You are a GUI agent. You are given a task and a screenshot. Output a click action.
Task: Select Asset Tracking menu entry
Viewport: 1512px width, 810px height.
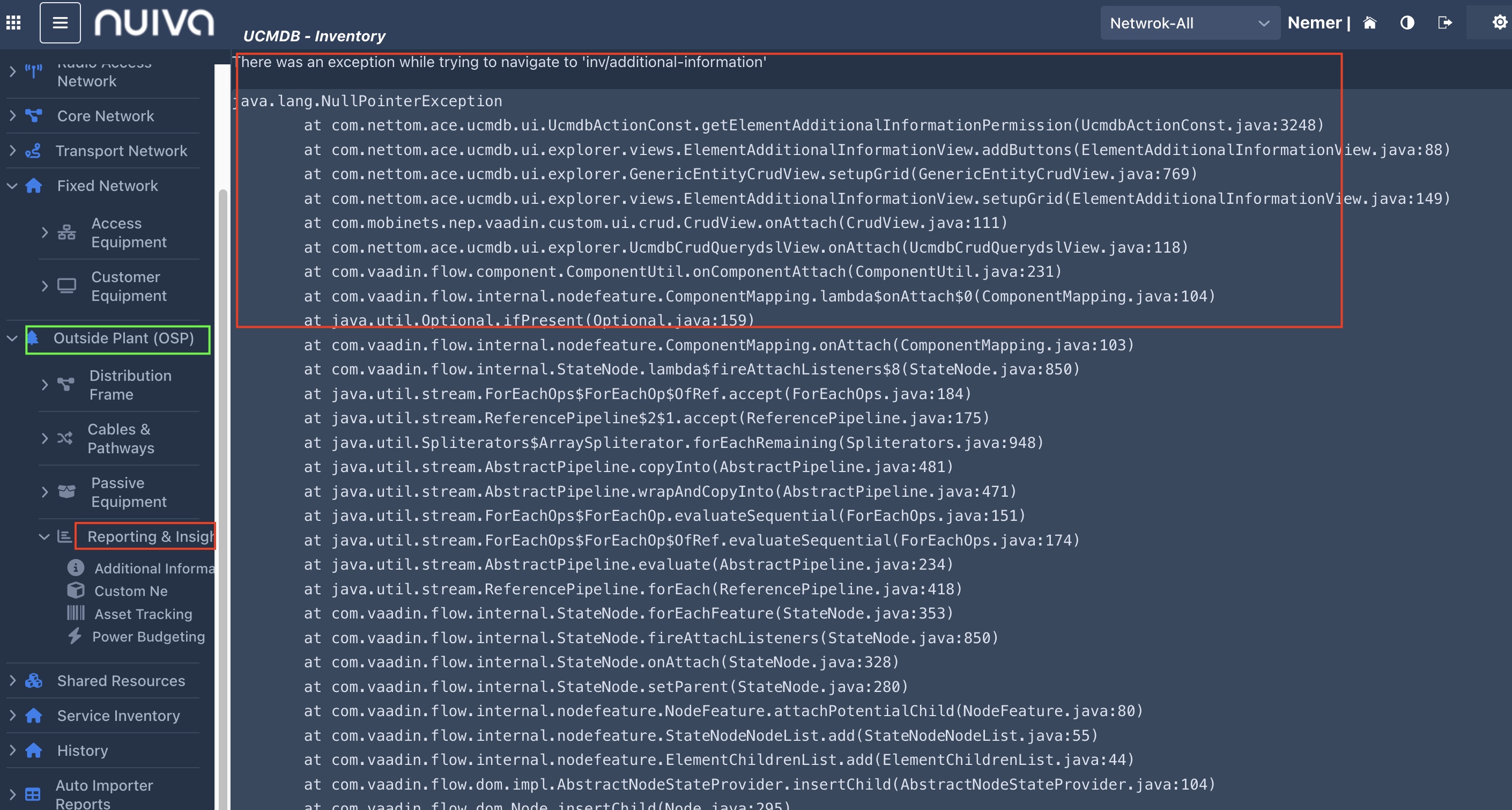[143, 614]
